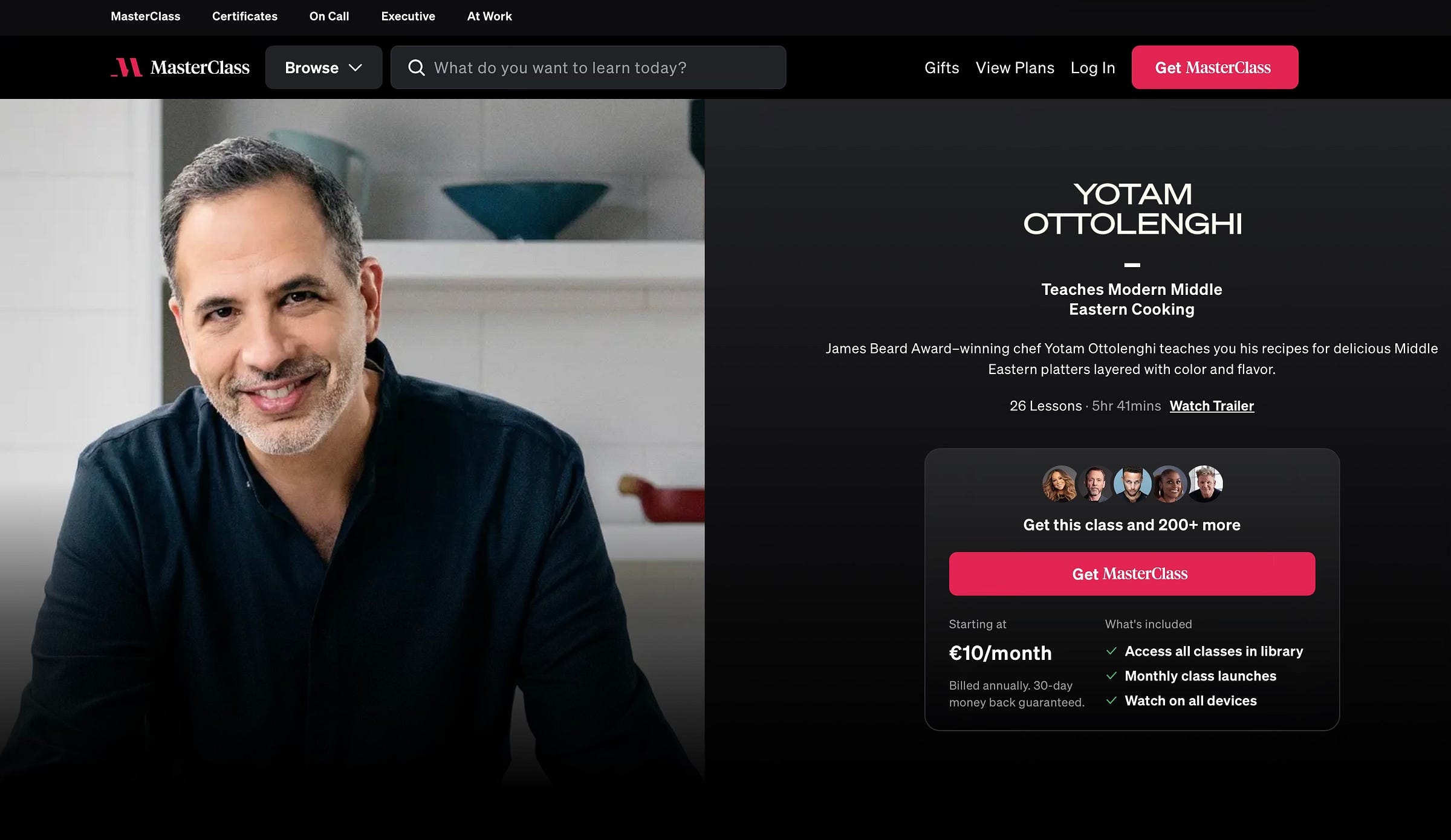Screen dimensions: 1451x840
Task: Click the fourth instructor avatar in the row
Action: tap(1169, 483)
